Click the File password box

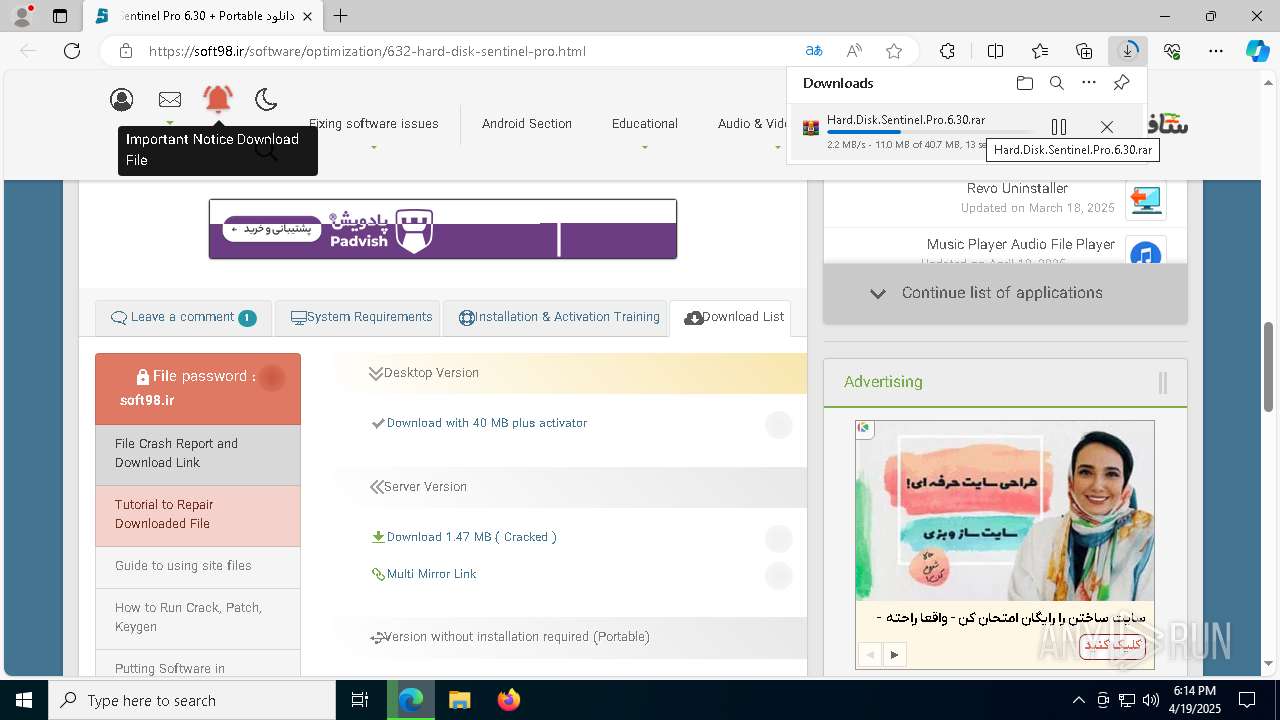pyautogui.click(x=198, y=389)
